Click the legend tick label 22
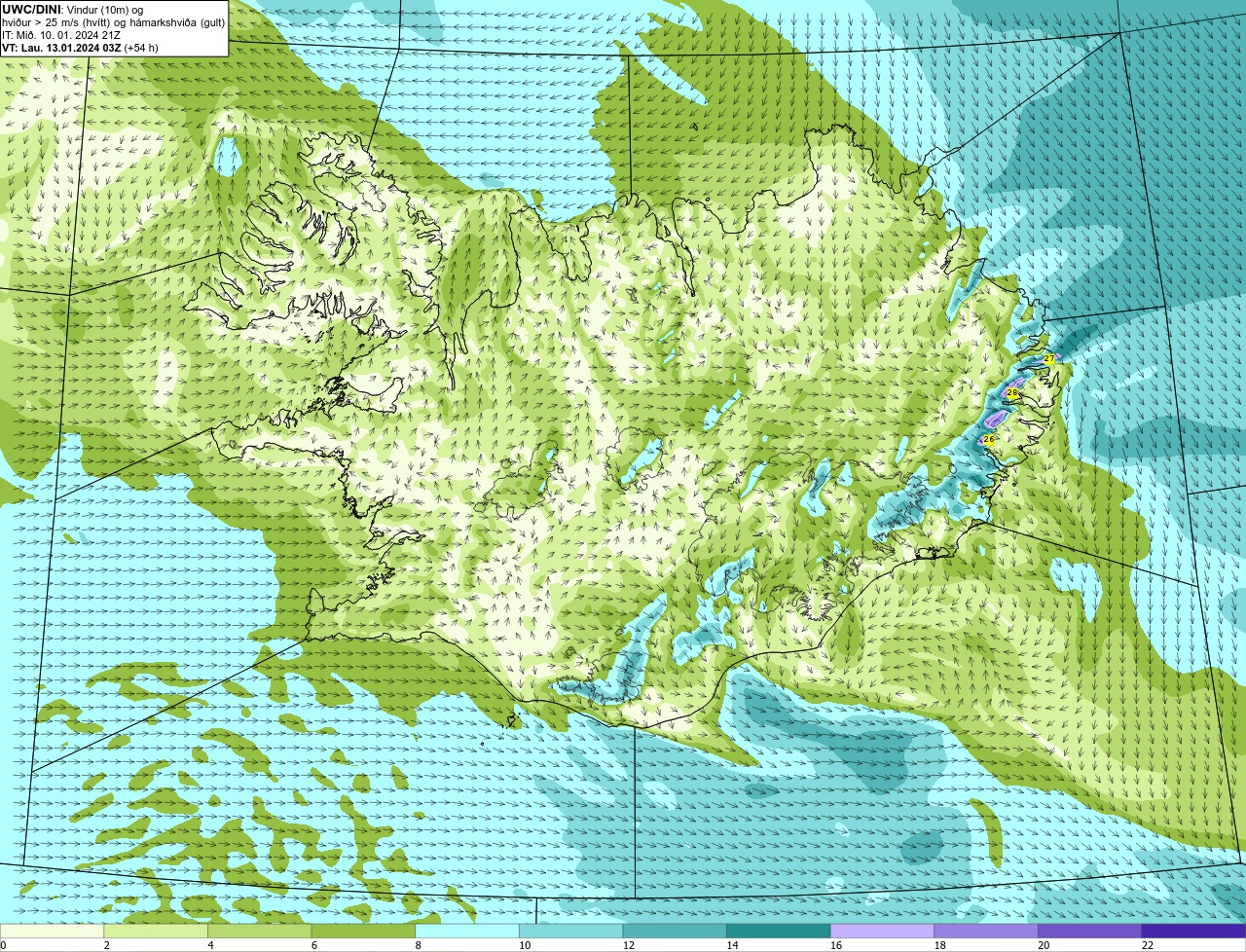Viewport: 1246px width, 952px height. (x=1148, y=945)
